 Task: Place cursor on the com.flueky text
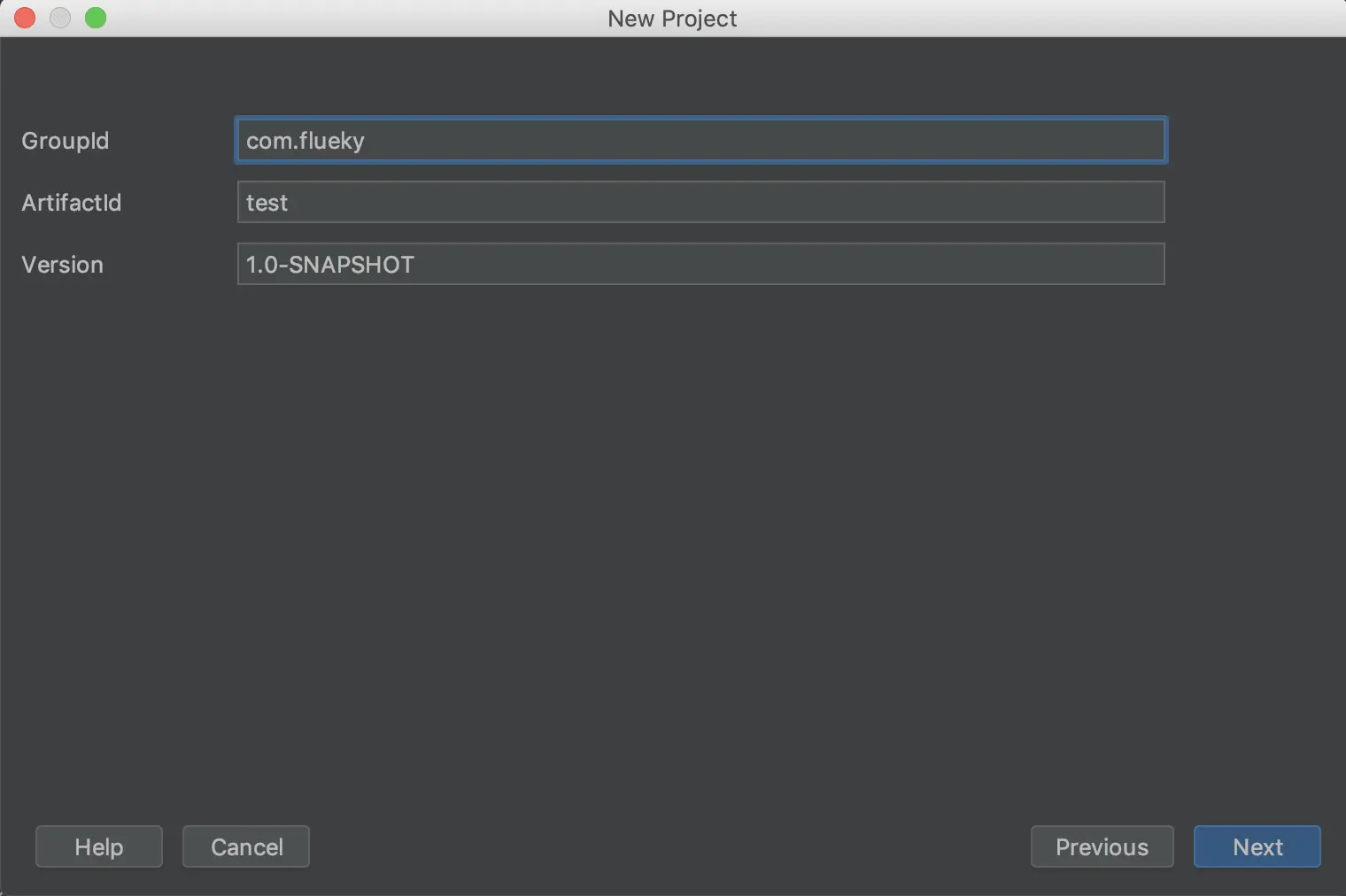pos(306,141)
